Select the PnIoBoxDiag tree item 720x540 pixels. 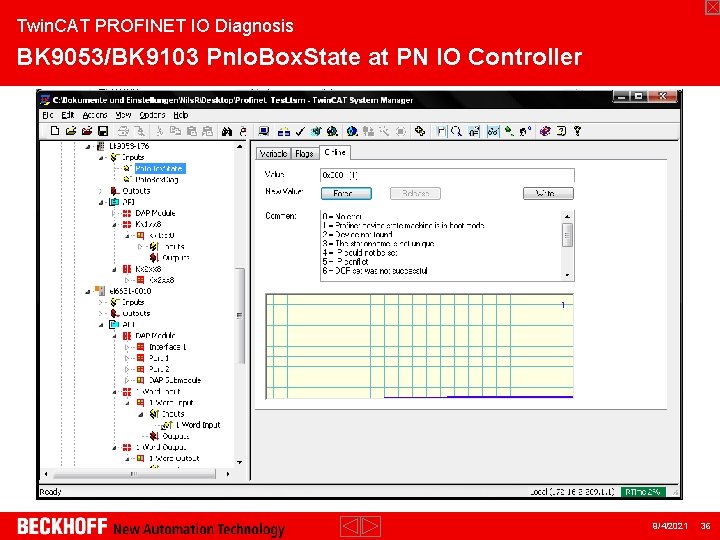point(157,180)
